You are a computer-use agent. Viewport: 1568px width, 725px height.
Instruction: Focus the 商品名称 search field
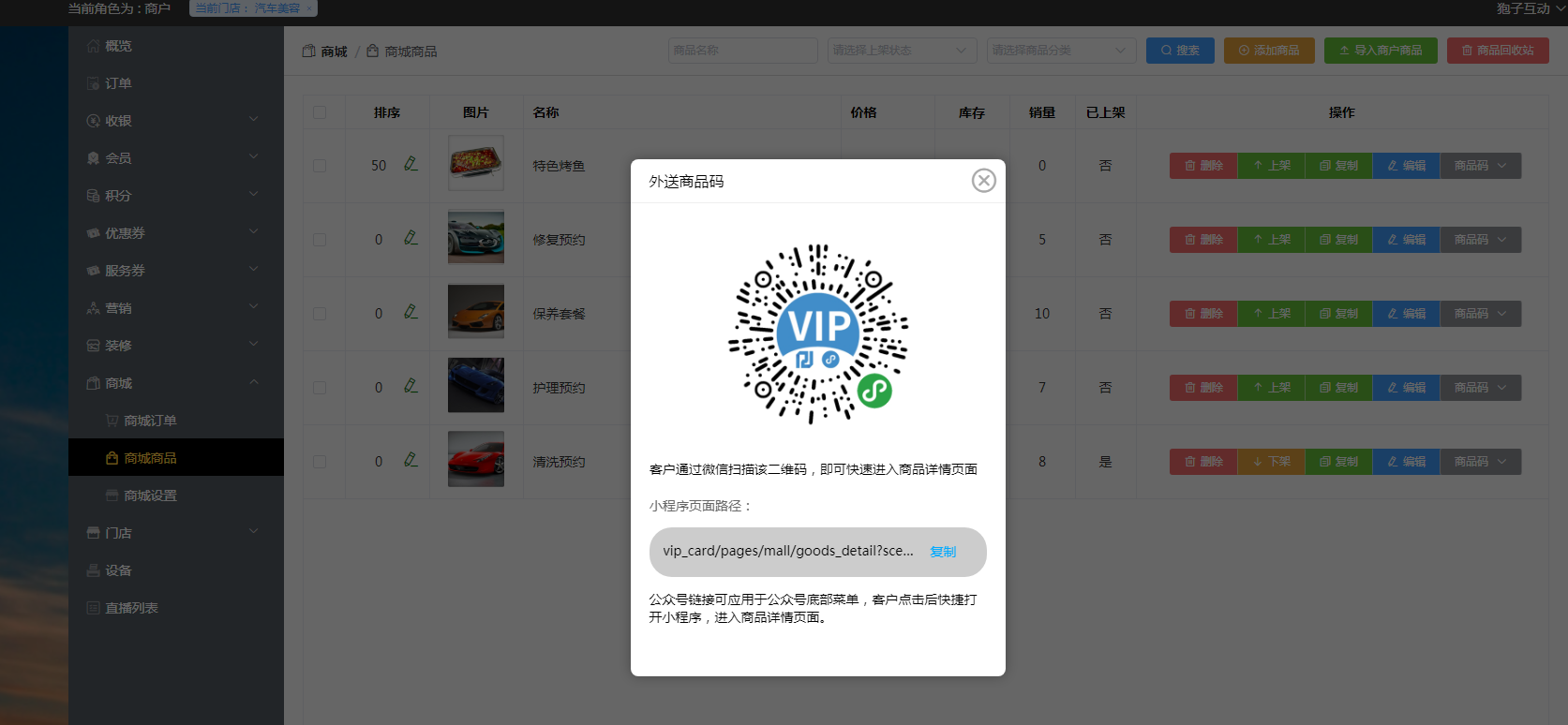743,51
